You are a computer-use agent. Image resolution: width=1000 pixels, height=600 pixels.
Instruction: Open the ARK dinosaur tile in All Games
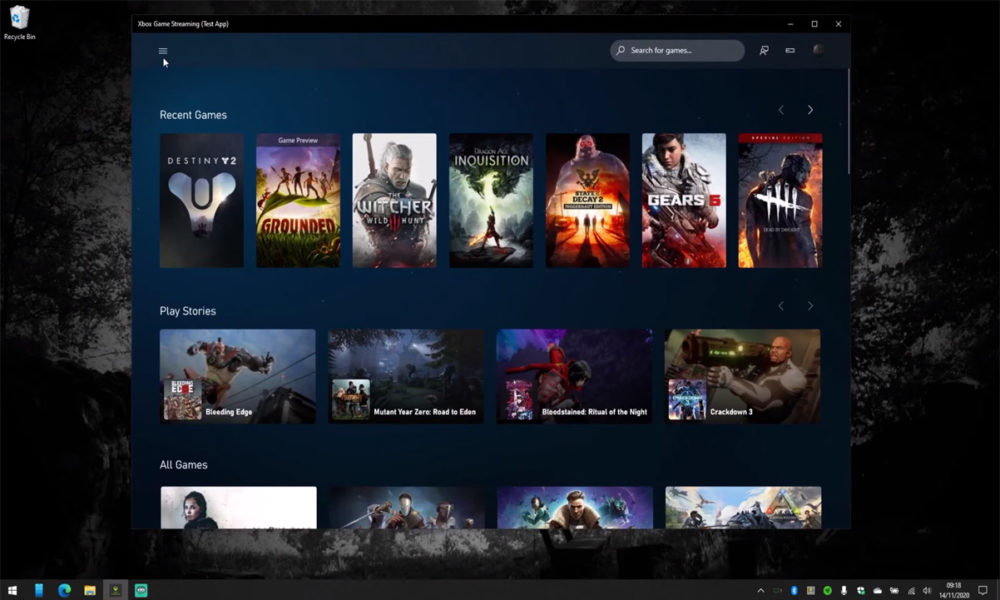click(x=743, y=508)
